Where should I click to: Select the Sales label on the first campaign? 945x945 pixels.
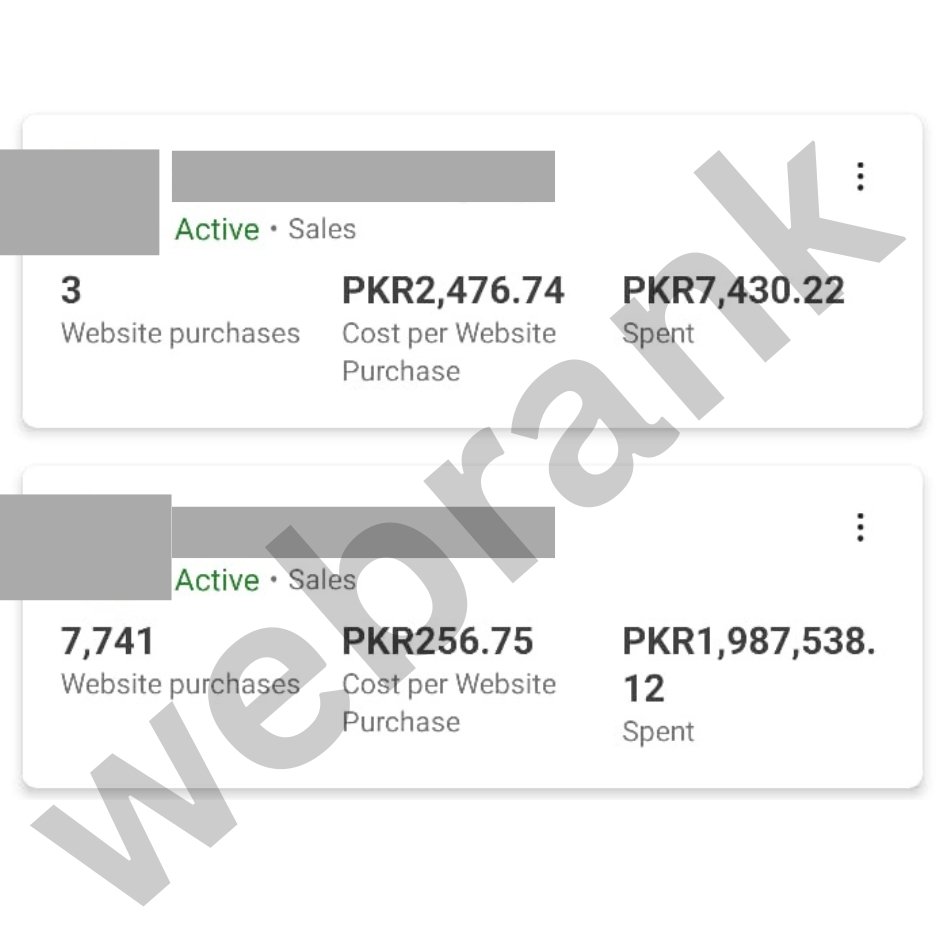322,229
